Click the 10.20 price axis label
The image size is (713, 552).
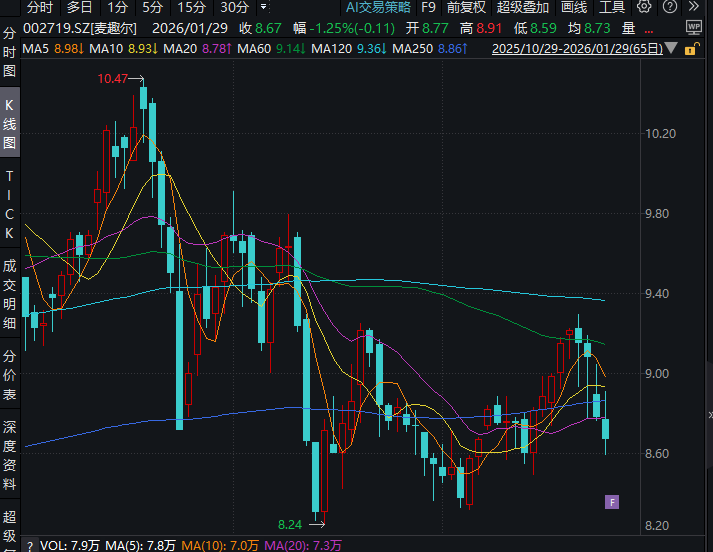pos(661,134)
